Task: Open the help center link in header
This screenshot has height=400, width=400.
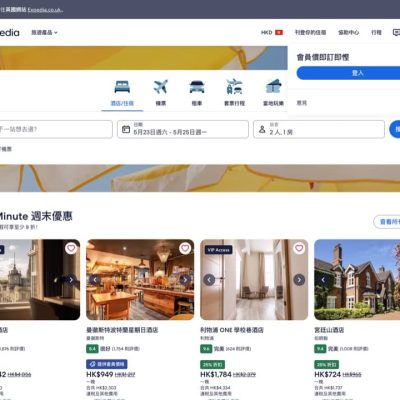Action: point(349,32)
